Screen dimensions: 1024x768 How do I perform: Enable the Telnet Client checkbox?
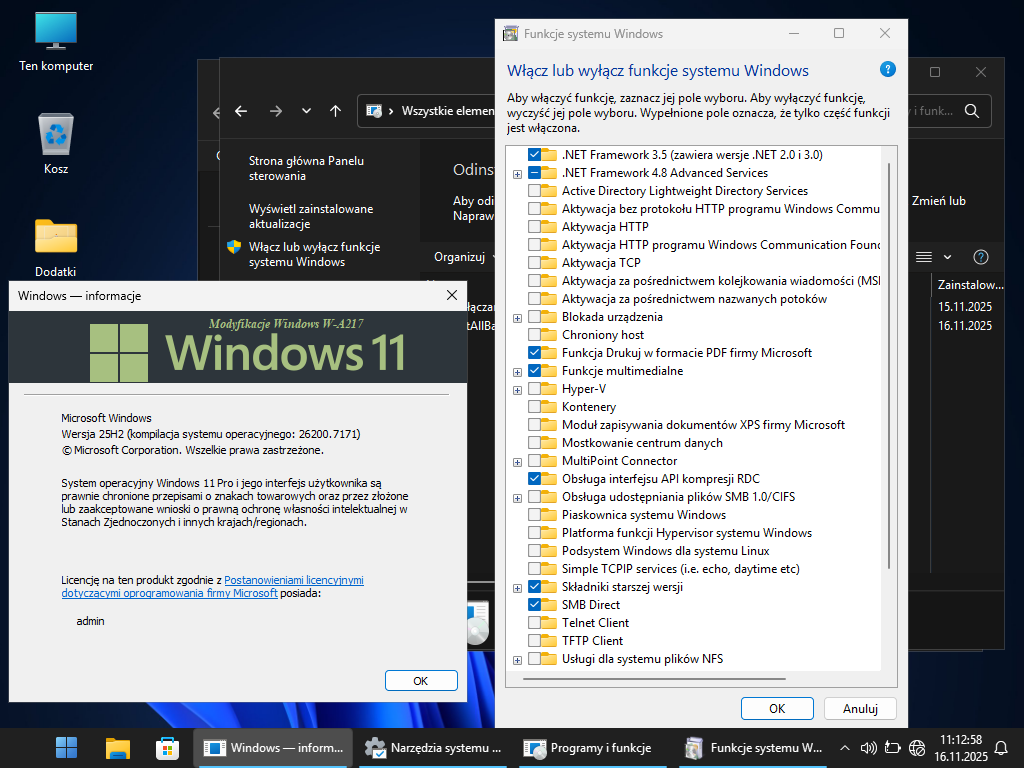click(x=535, y=623)
